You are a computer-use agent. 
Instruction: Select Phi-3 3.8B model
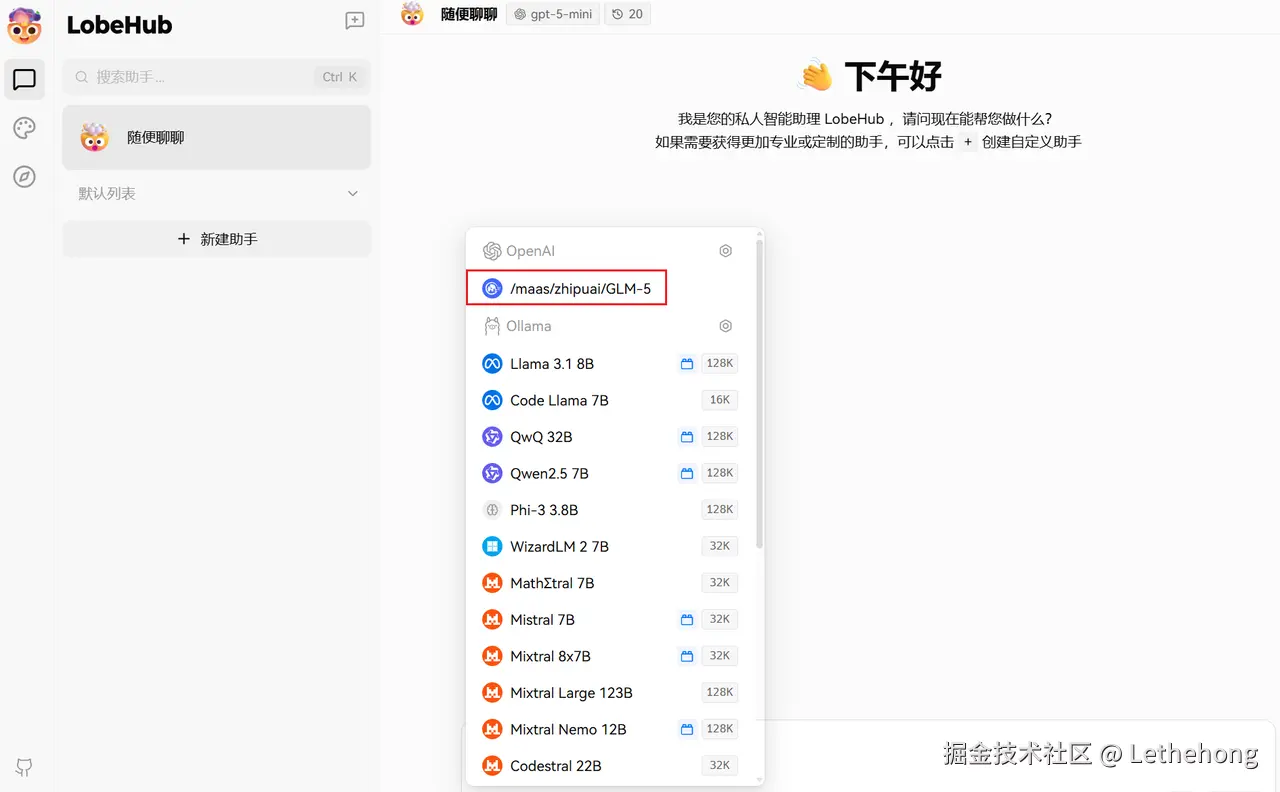tap(610, 510)
